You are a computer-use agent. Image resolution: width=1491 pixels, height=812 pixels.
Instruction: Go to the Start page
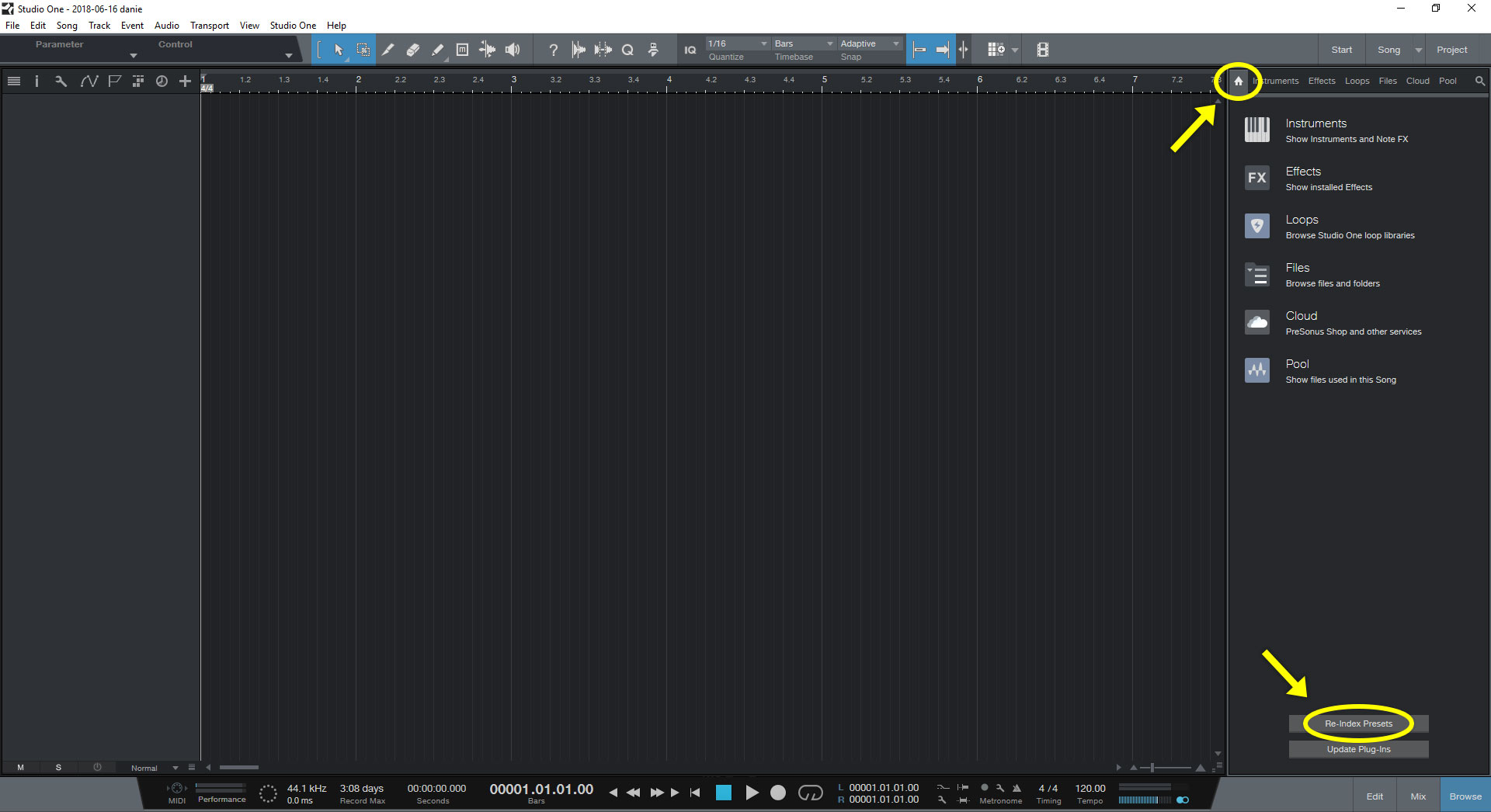point(1341,50)
